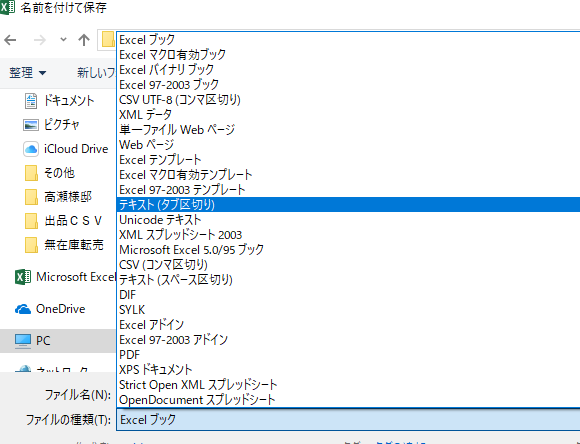Open the 高瀬様邸 folder

coord(68,197)
